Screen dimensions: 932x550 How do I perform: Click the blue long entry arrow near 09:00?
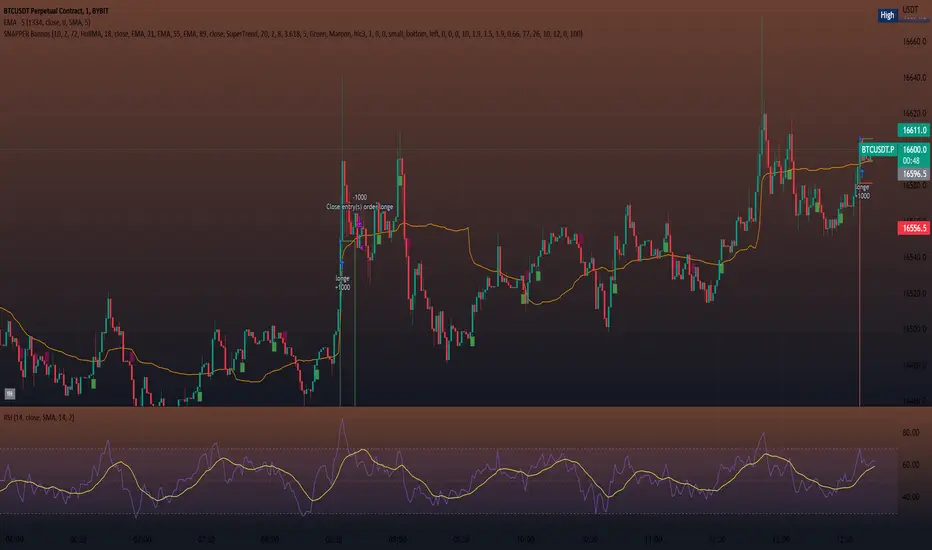(x=342, y=264)
